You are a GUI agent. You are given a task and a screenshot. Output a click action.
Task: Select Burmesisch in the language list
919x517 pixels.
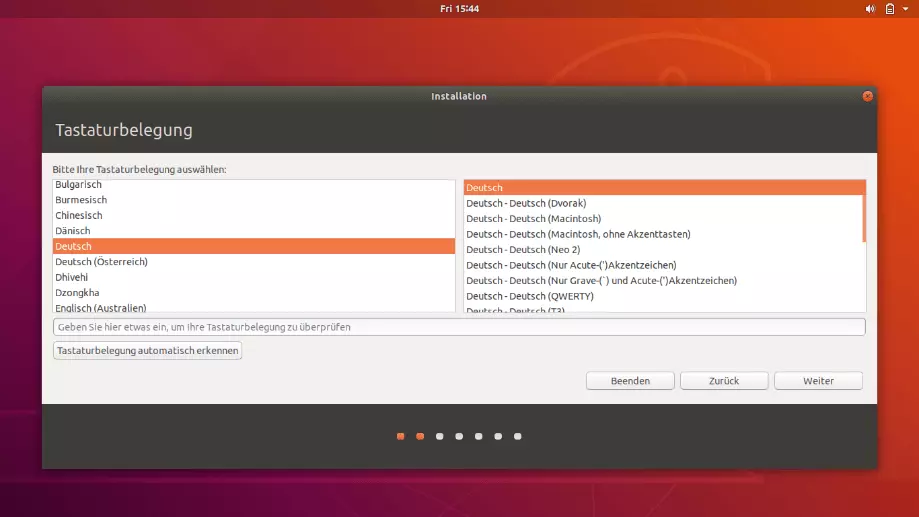coord(254,200)
